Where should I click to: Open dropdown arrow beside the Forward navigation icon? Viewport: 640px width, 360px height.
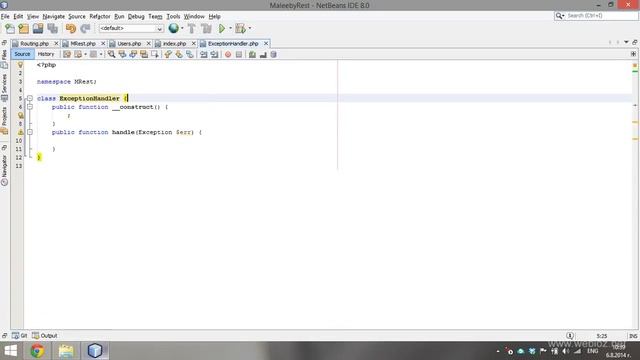(101, 54)
